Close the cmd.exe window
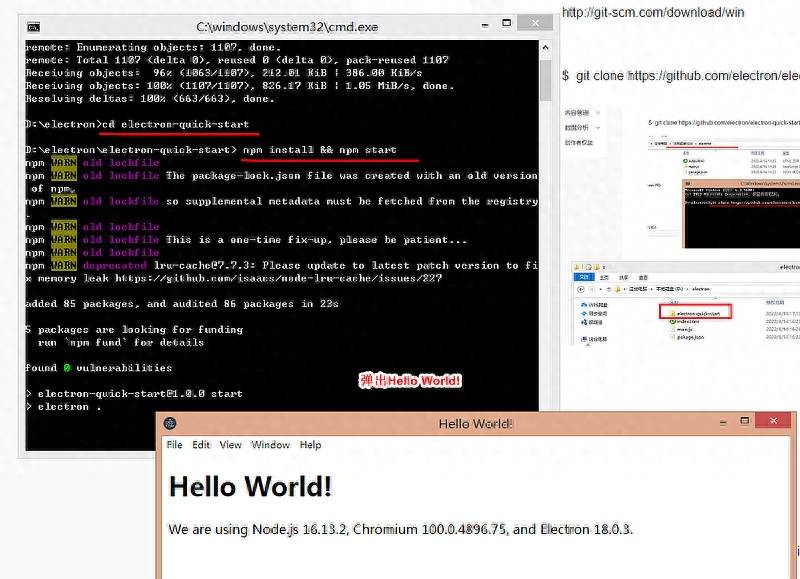 tap(535, 22)
